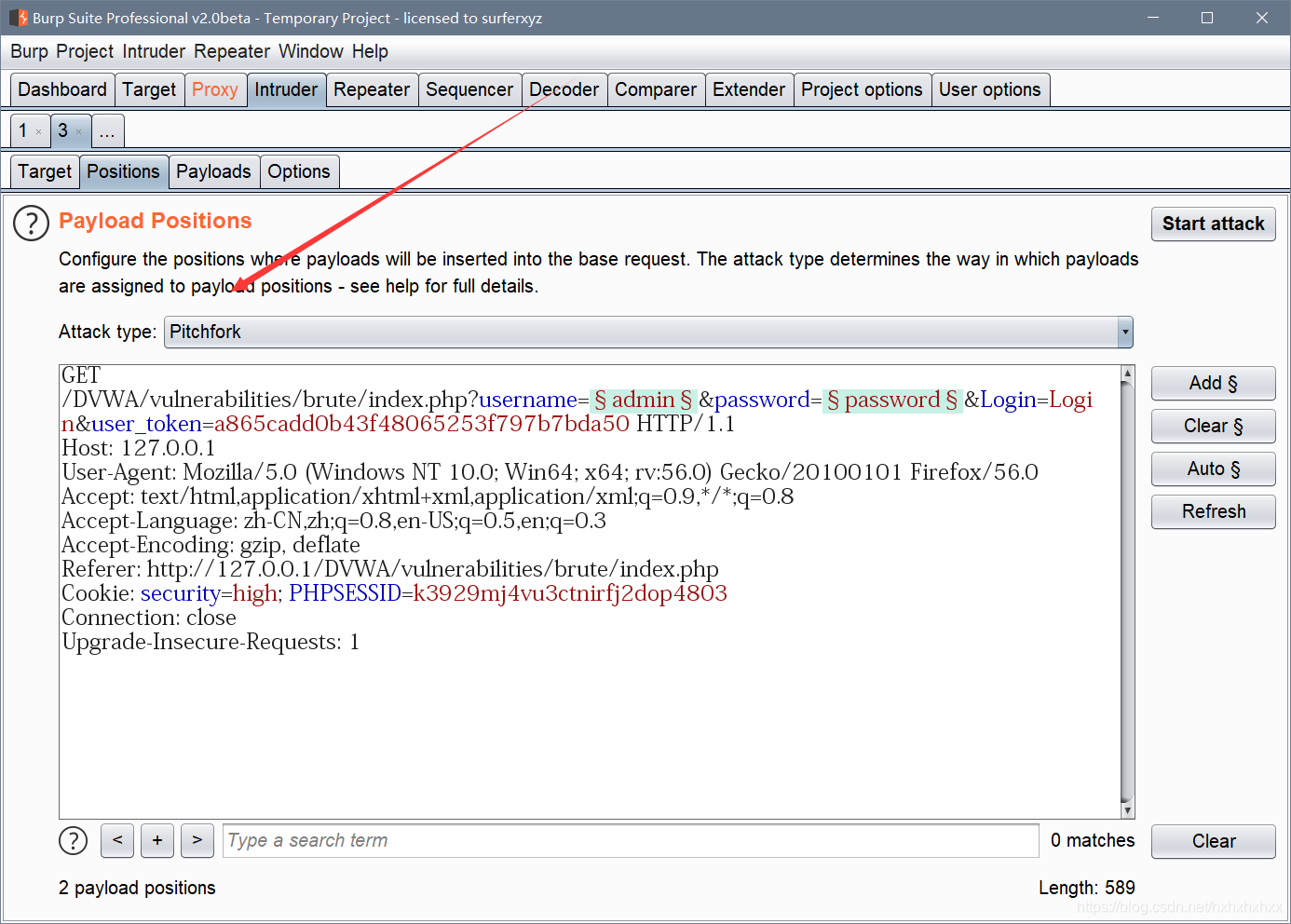Click the Upgrade-Insecure-Requests header line
This screenshot has height=924, width=1291.
[x=211, y=642]
